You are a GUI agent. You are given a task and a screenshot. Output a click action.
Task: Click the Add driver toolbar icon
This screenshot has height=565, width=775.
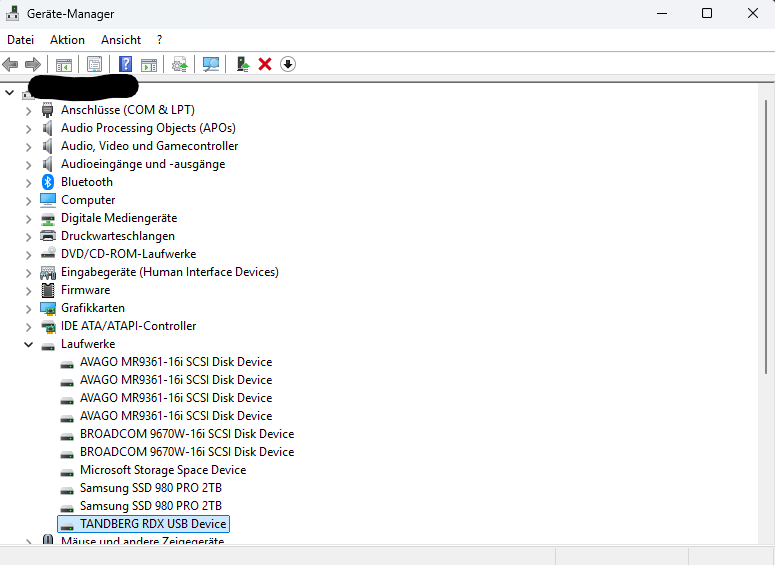pyautogui.click(x=243, y=64)
